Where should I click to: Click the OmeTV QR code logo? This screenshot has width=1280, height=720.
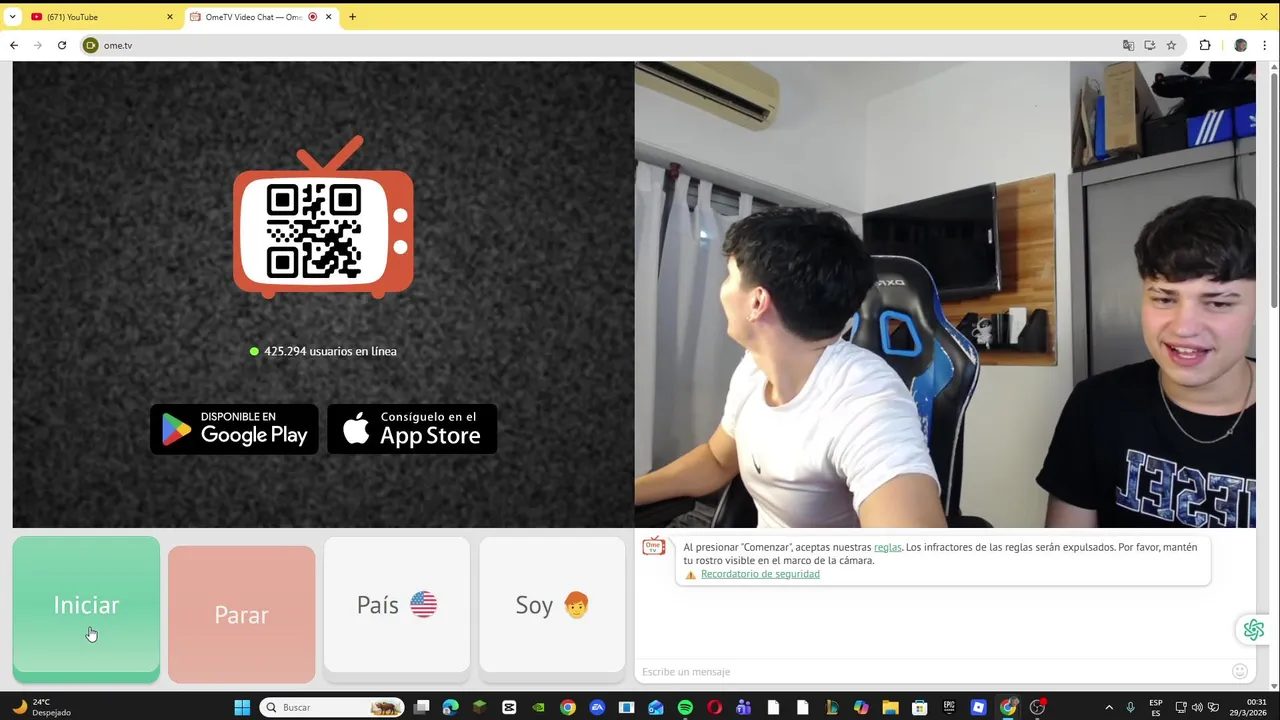323,218
